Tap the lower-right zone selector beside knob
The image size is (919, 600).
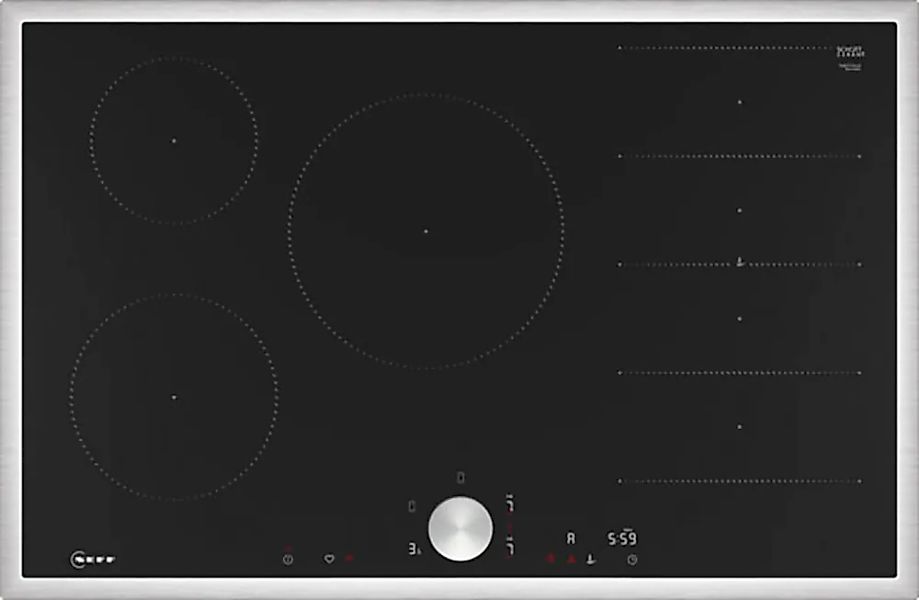pos(509,548)
